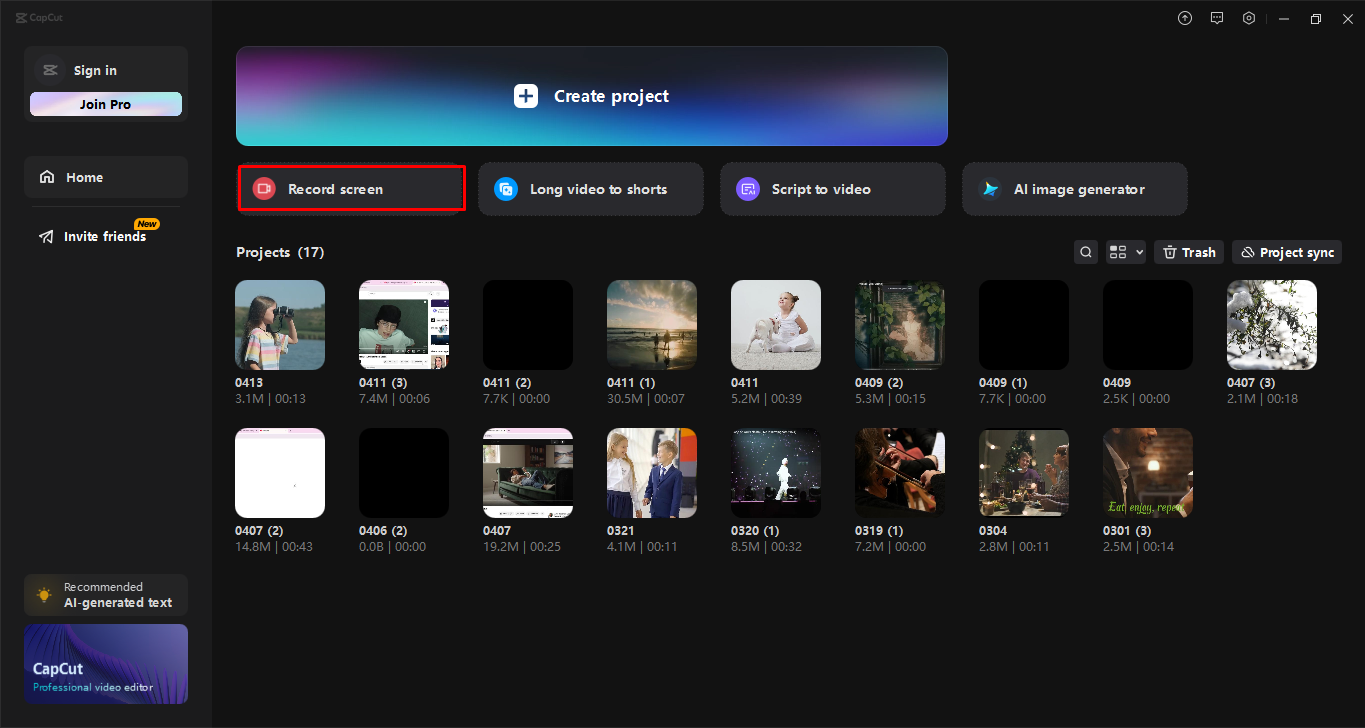Launch the AI image generator
The width and height of the screenshot is (1365, 728).
click(1075, 189)
